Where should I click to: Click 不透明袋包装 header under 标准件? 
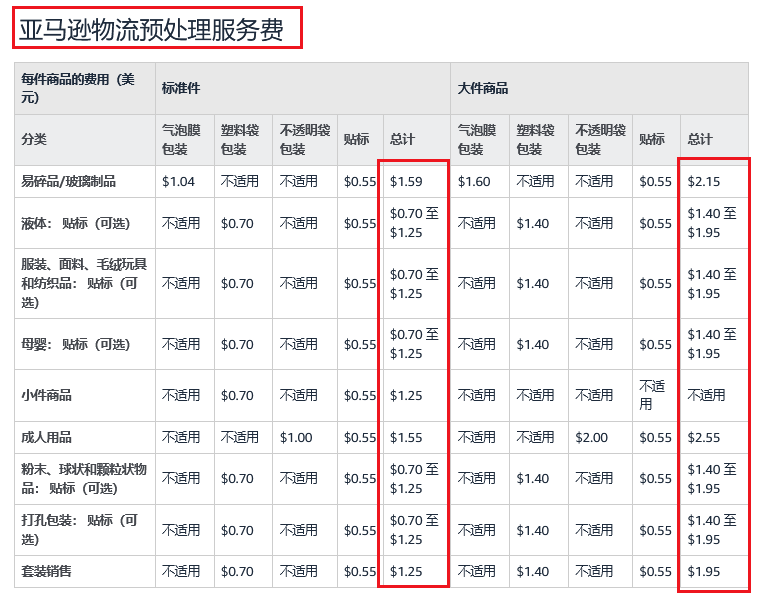pos(305,139)
